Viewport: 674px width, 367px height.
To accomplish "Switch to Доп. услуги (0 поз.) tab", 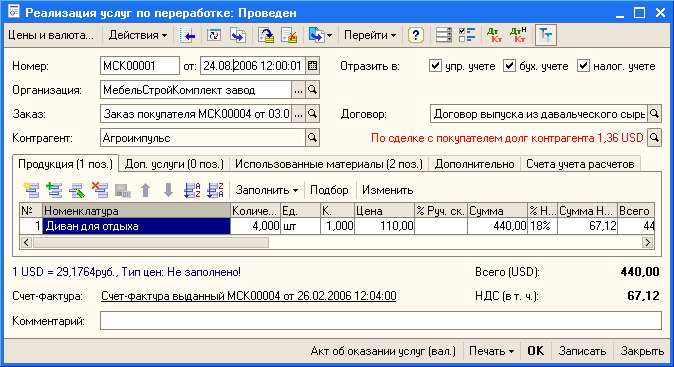I will [x=174, y=164].
